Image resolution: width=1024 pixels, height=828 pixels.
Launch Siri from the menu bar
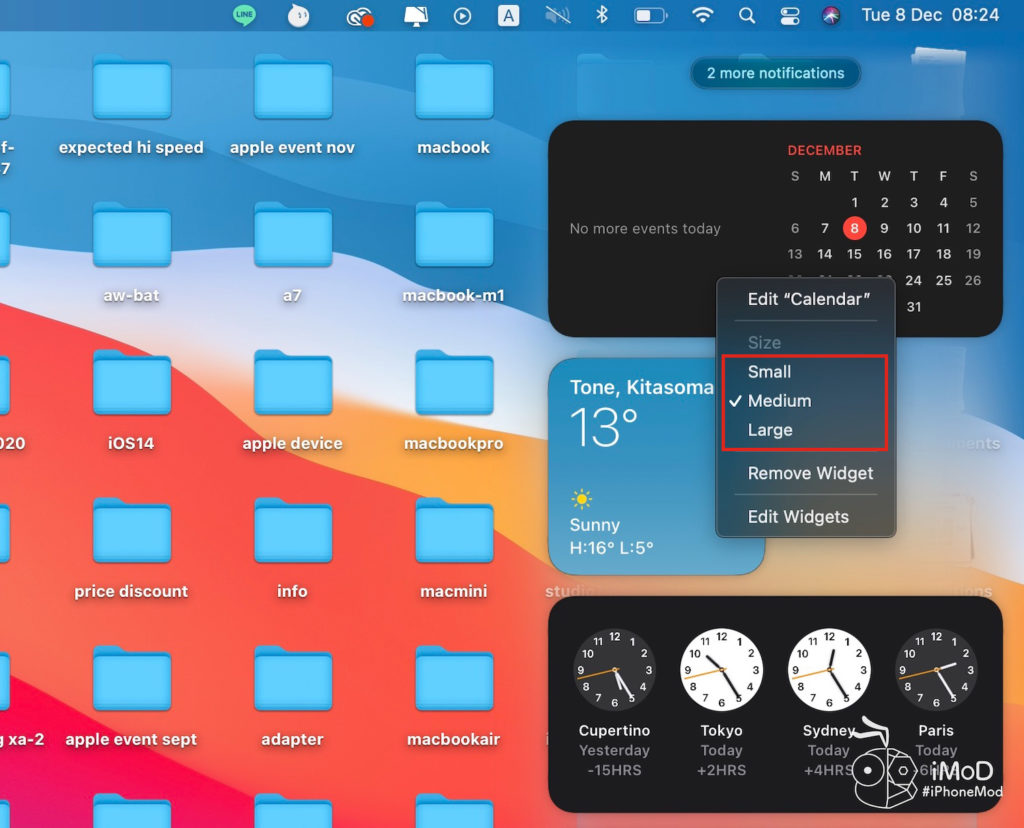pos(830,15)
